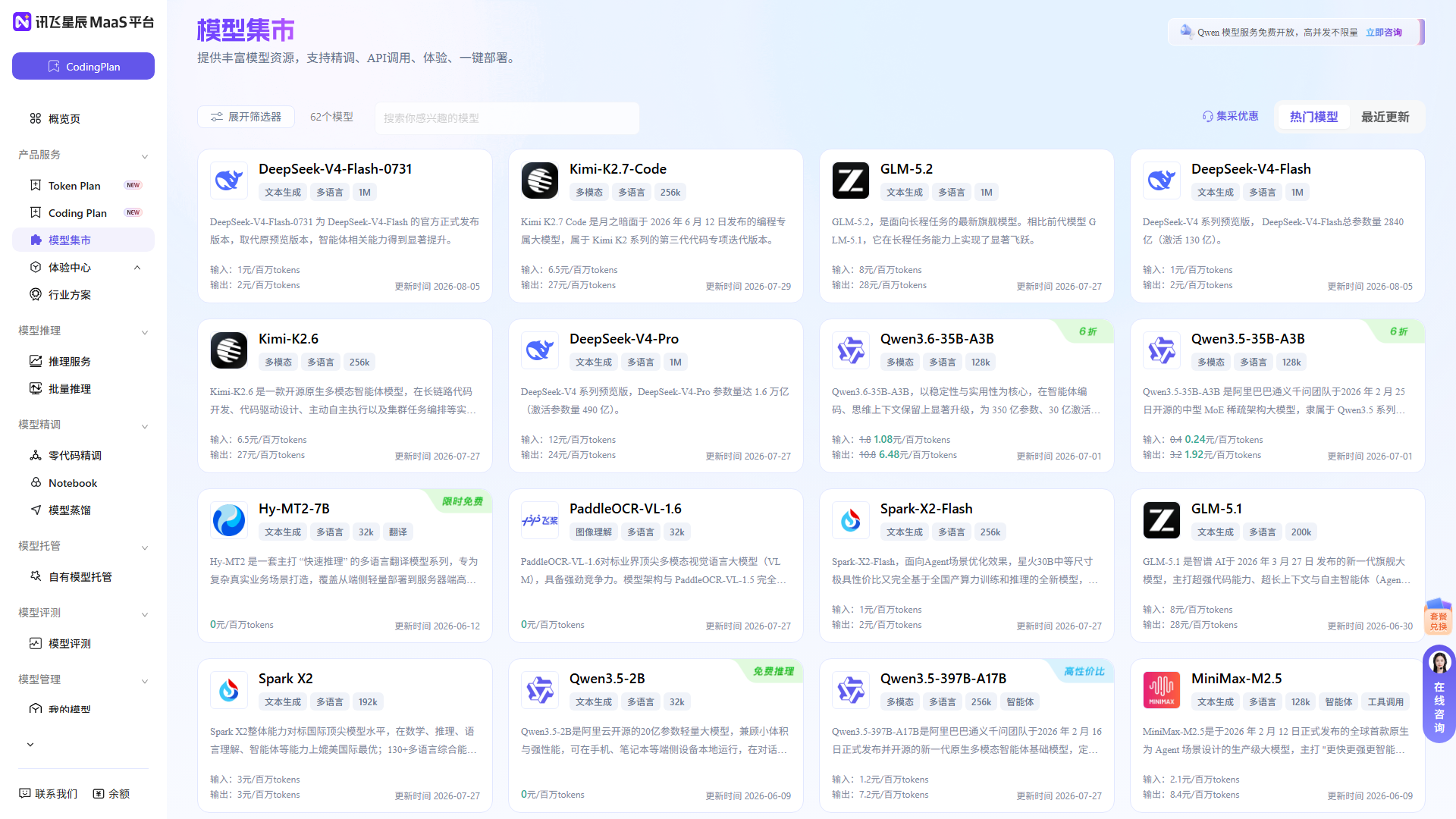The height and width of the screenshot is (819, 1456).
Task: Select 模型集市 in sidebar
Action: click(x=83, y=240)
